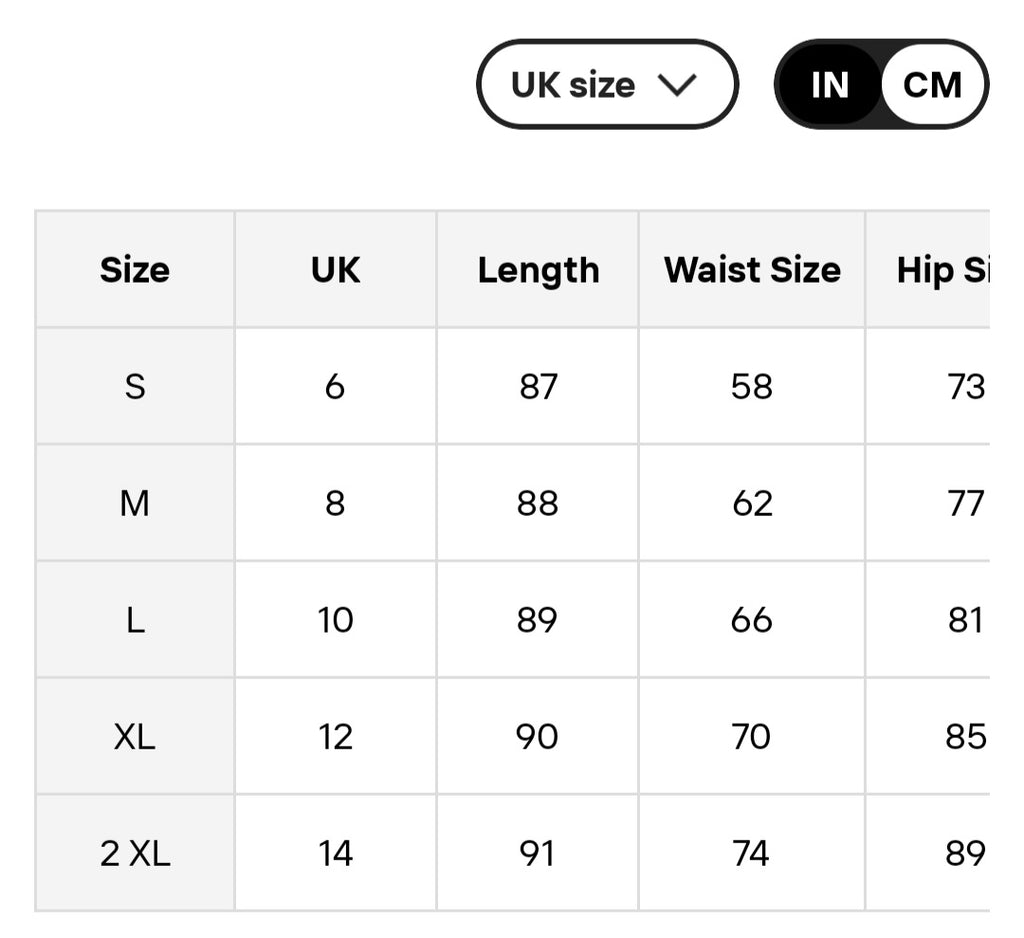Click UK size 10 cell
Image resolution: width=1024 pixels, height=938 pixels.
click(x=336, y=620)
